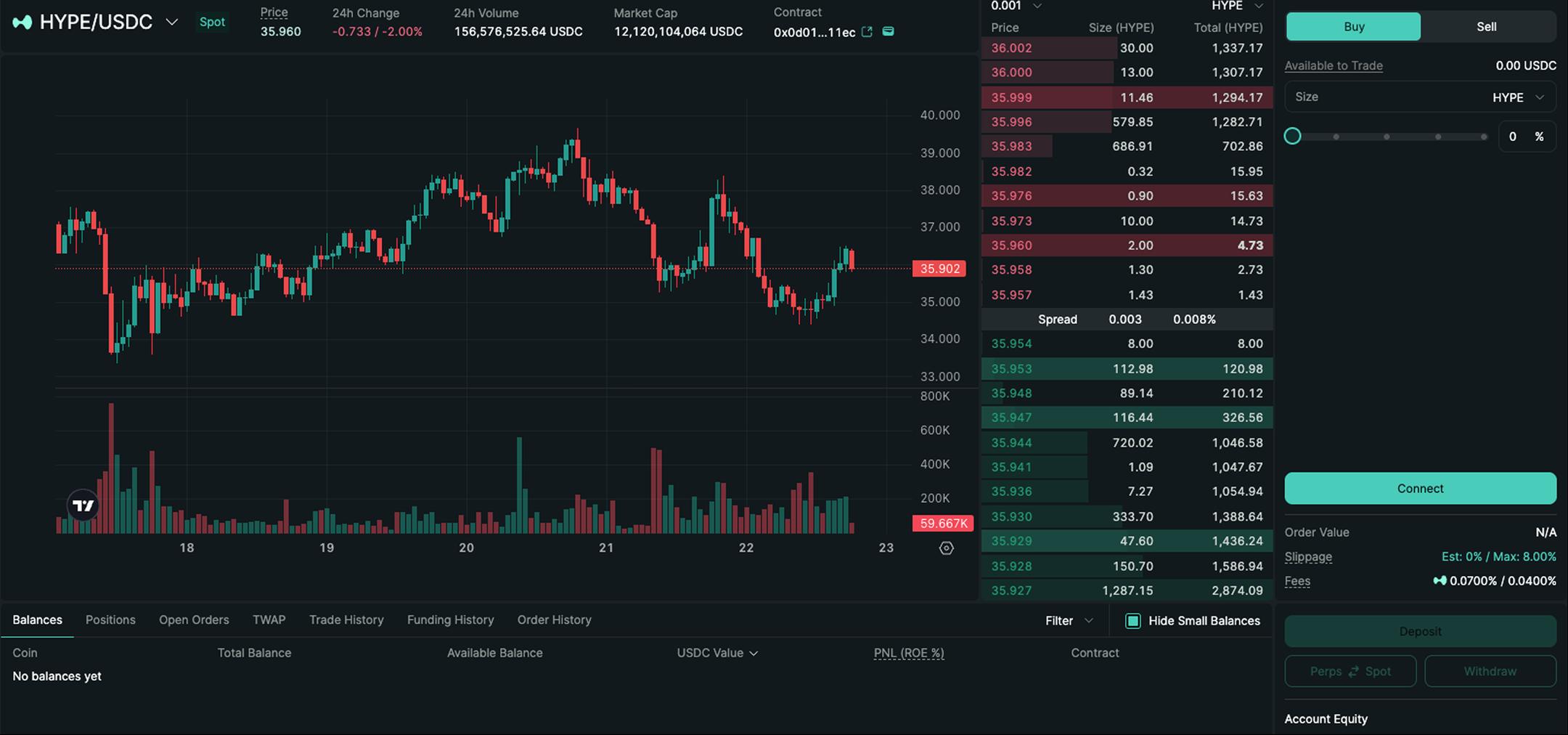Click the second dot on size slider

tap(1387, 137)
